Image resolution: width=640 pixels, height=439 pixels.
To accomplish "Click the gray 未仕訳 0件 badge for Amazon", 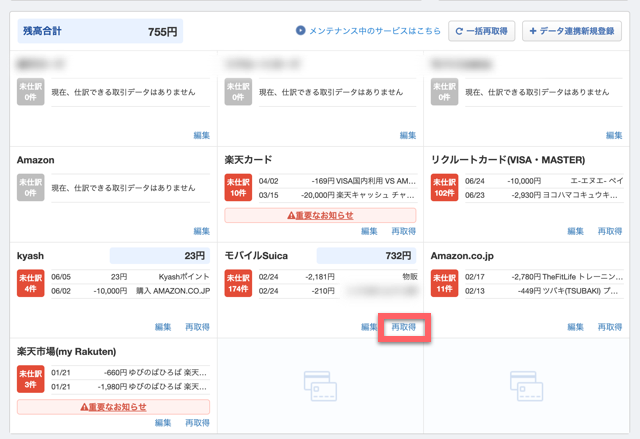I will (x=31, y=188).
